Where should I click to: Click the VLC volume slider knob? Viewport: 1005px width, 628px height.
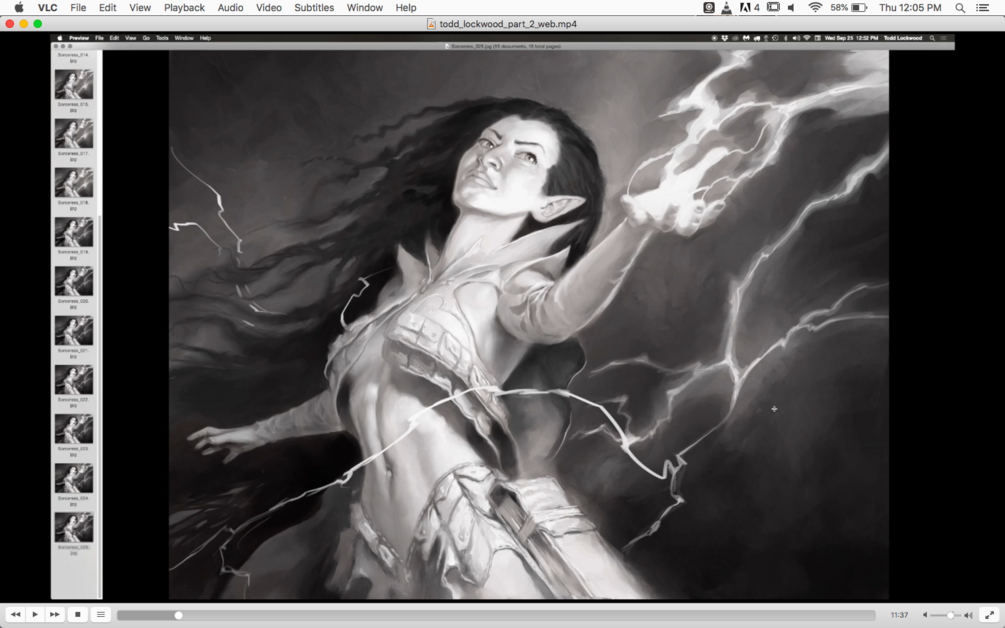[x=951, y=615]
